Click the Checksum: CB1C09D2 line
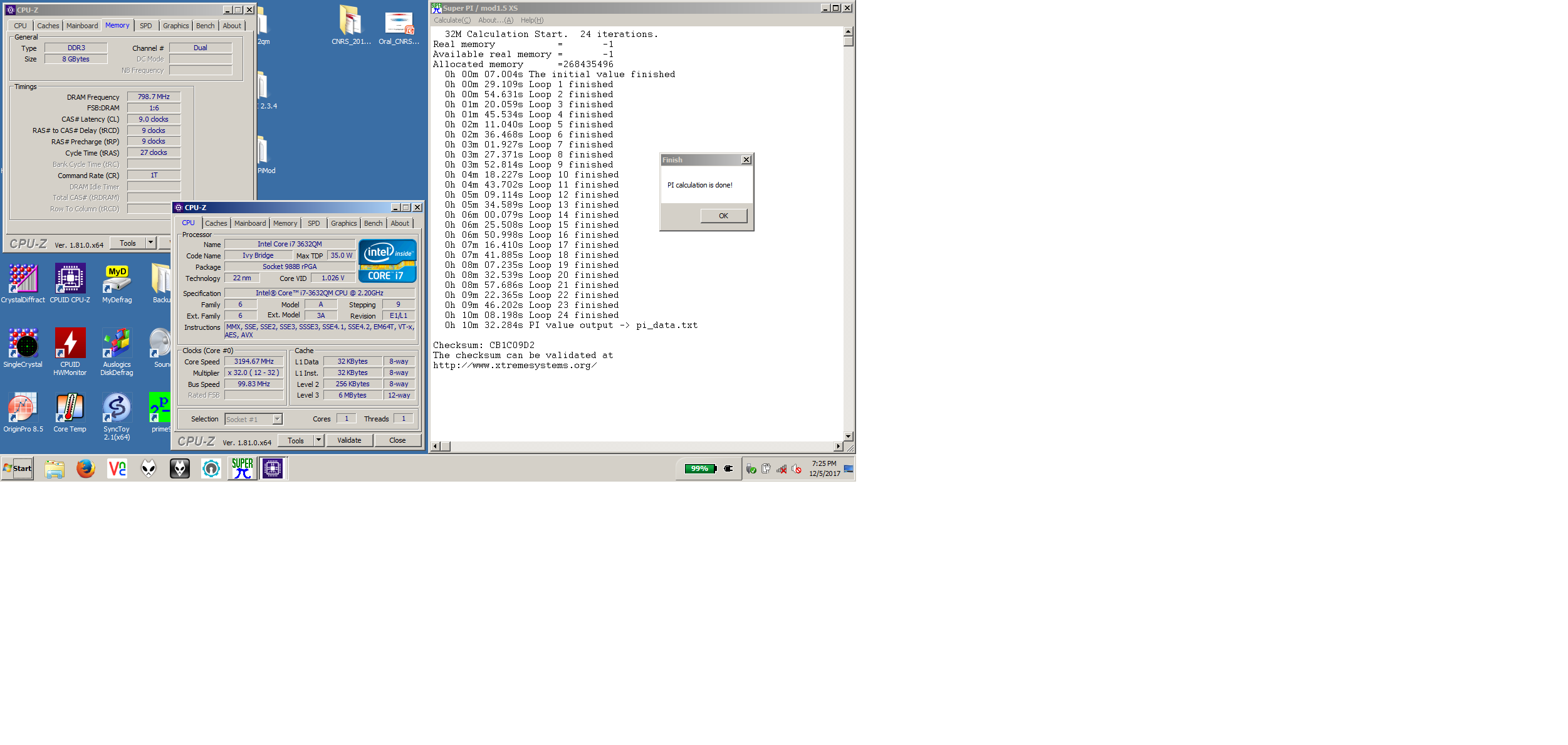This screenshot has height=745, width=1568. [484, 345]
